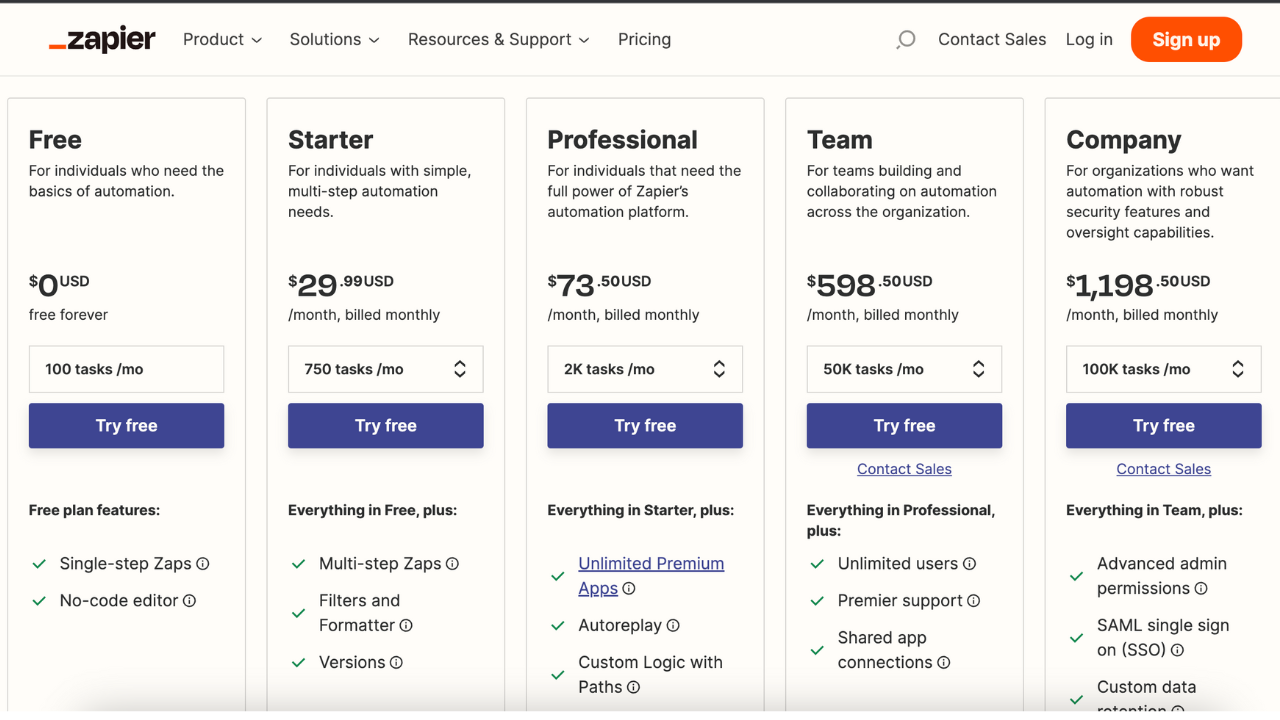Click the Team plan heading

pos(840,140)
